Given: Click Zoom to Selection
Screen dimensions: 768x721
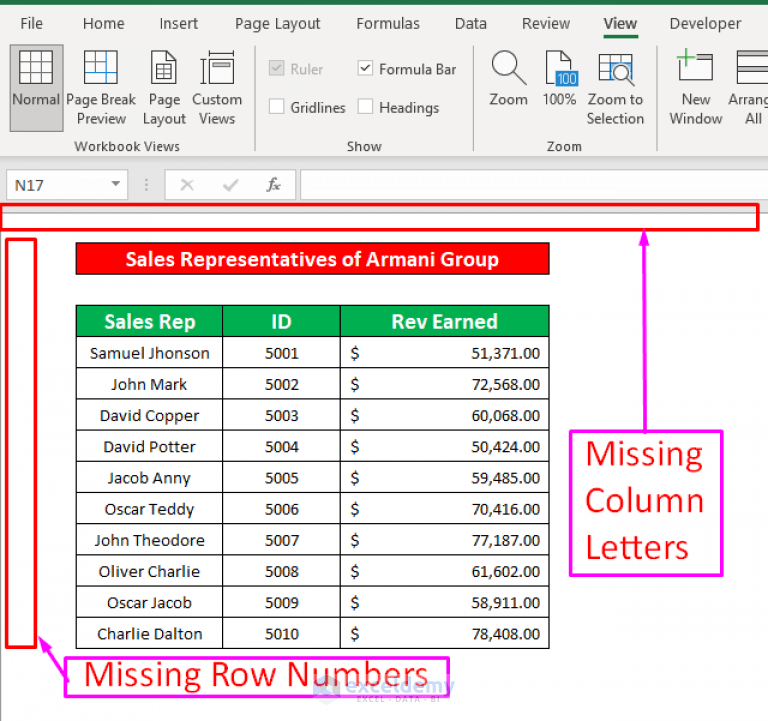Looking at the screenshot, I should tap(615, 88).
